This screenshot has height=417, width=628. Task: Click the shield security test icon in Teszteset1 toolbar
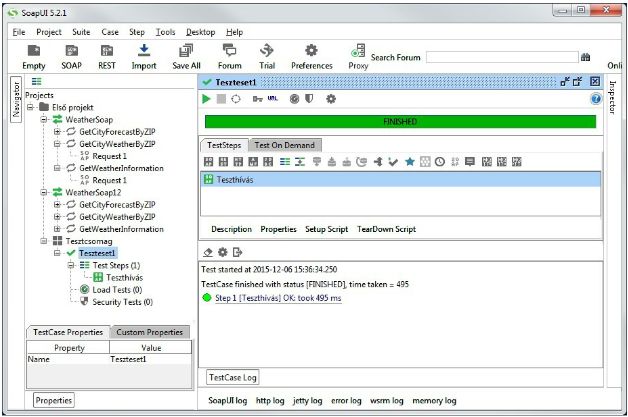click(309, 99)
